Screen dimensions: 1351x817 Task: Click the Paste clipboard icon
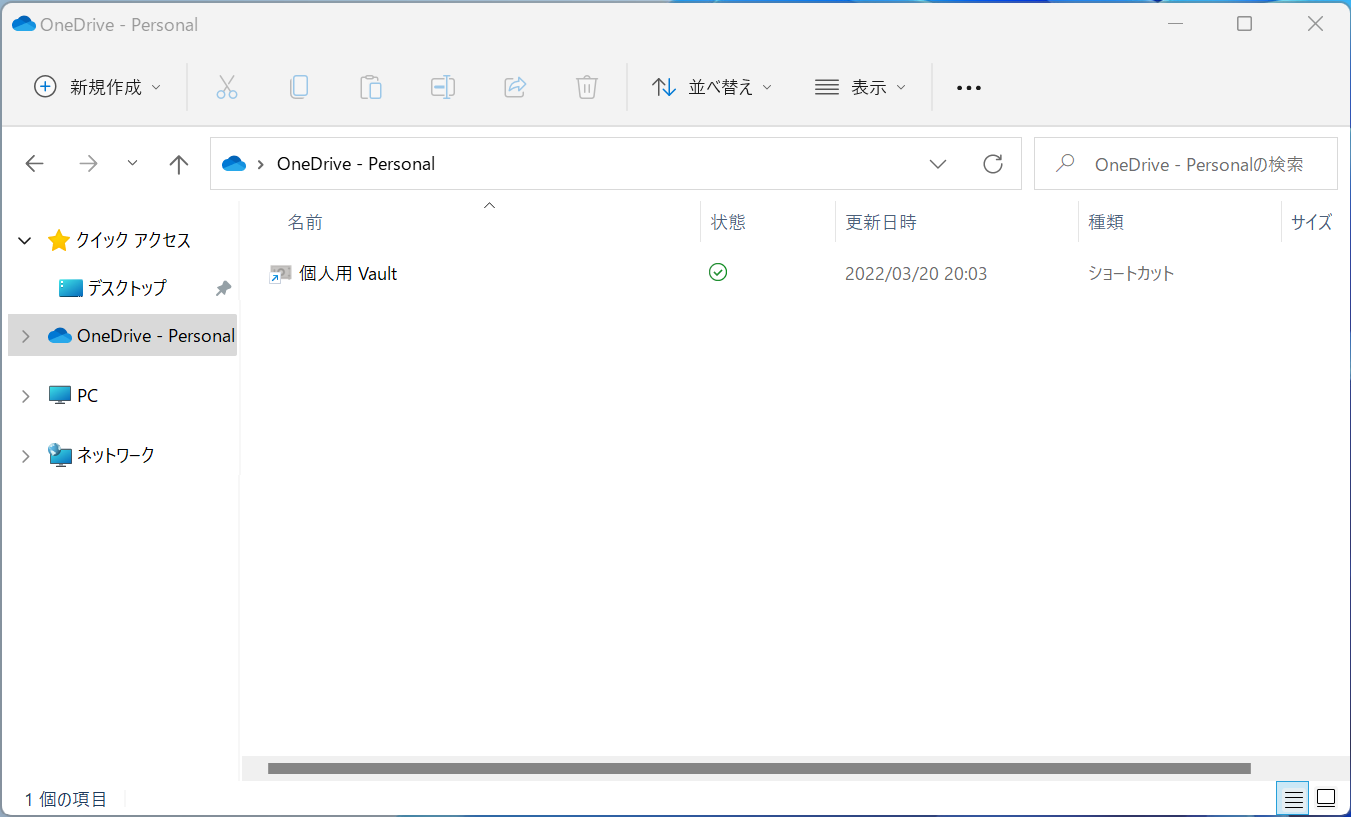coord(371,87)
